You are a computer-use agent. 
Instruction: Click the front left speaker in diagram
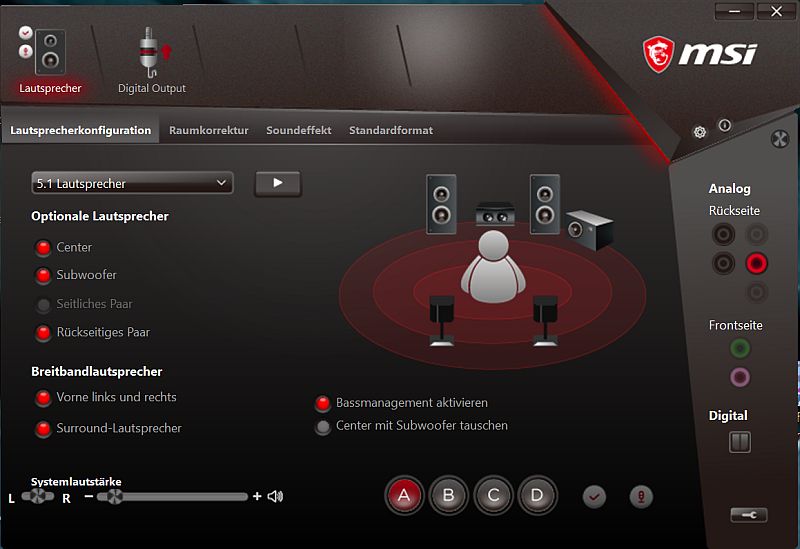pyautogui.click(x=441, y=204)
